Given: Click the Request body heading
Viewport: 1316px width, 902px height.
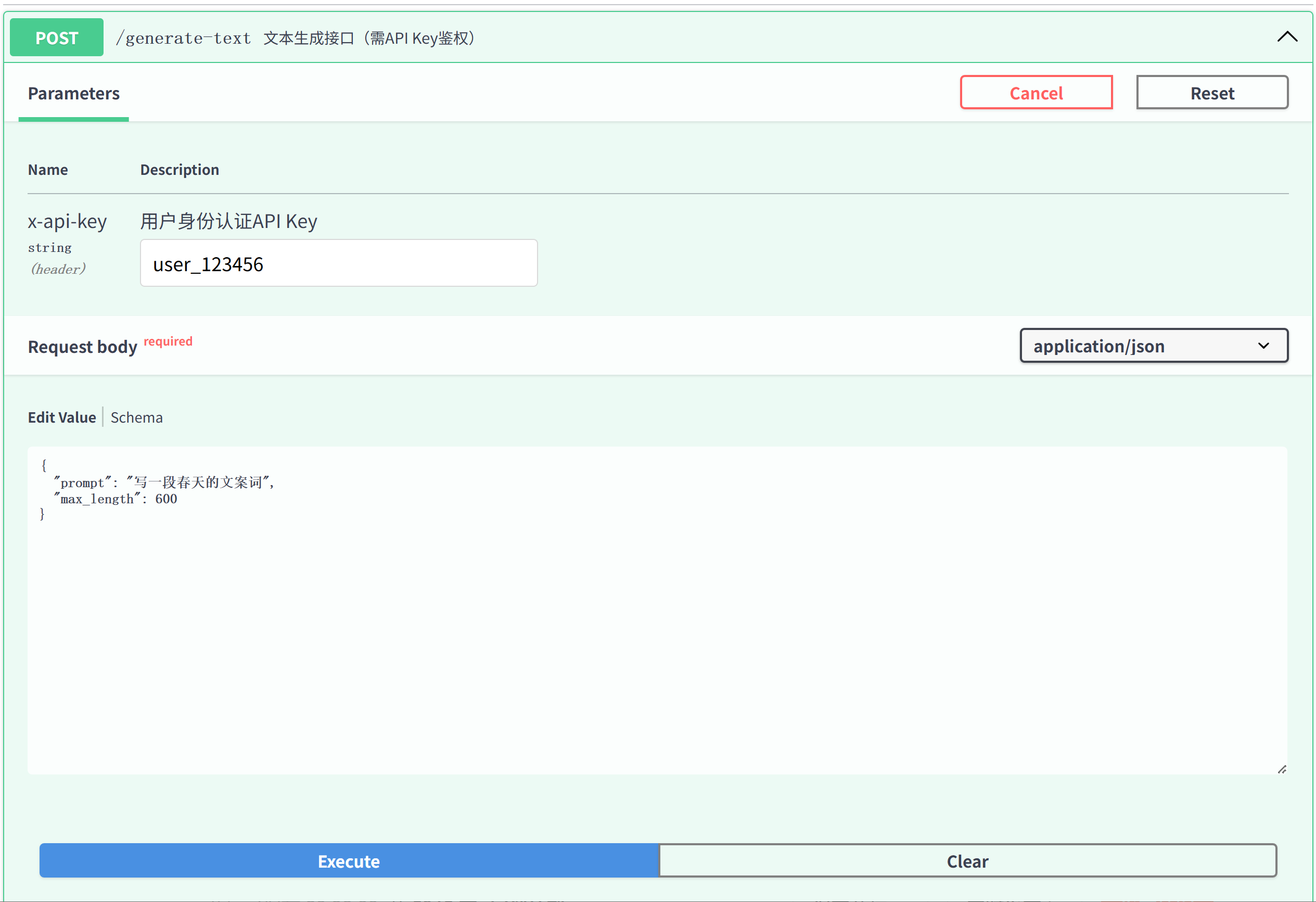Looking at the screenshot, I should [x=83, y=347].
